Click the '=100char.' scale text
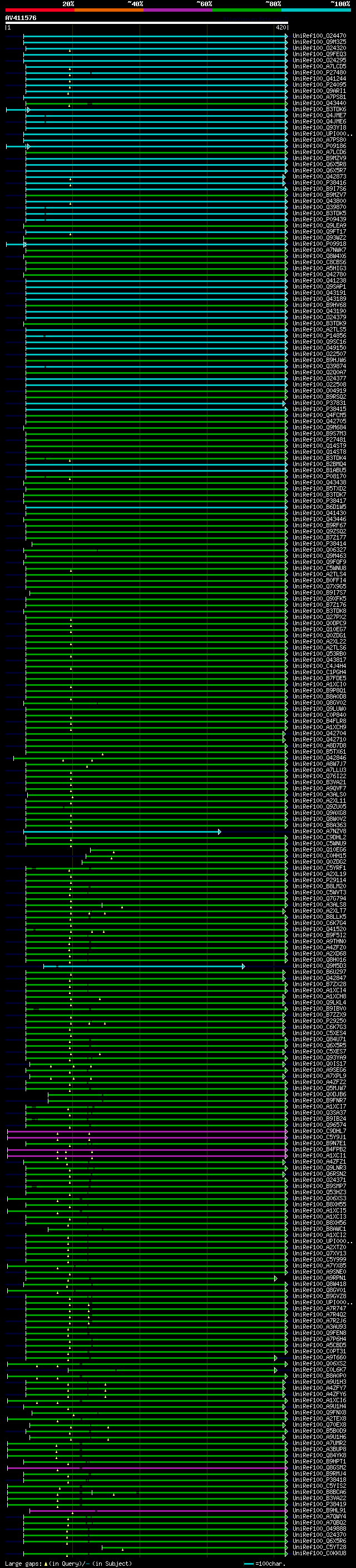The width and height of the screenshot is (356, 1568). [x=270, y=1564]
